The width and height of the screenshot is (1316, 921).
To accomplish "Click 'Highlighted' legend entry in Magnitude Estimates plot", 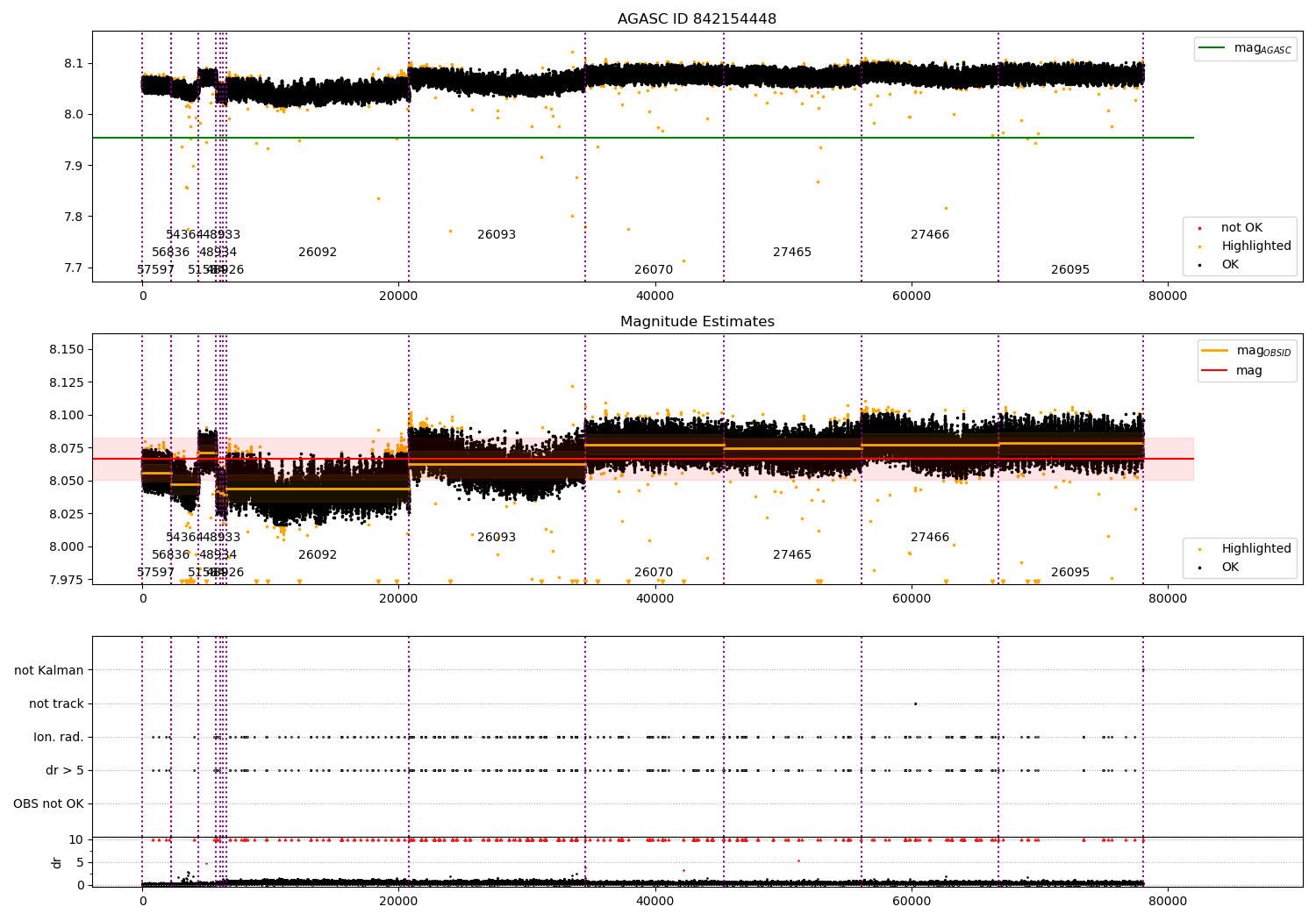I will 1246,549.
